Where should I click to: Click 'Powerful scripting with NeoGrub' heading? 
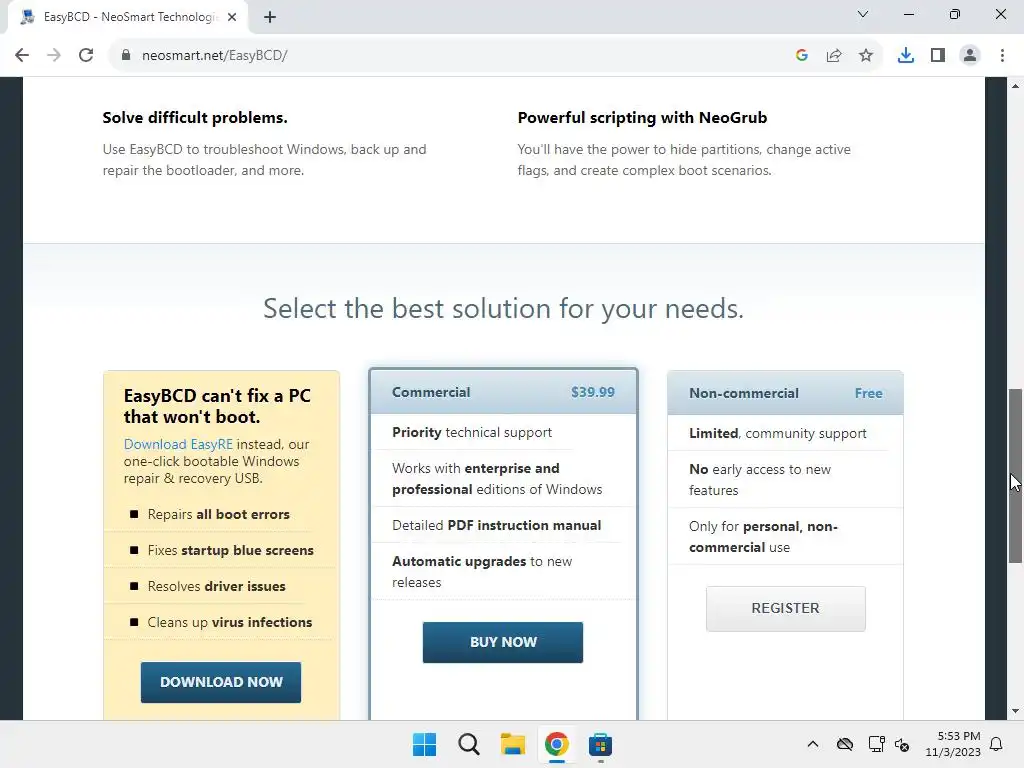point(642,118)
